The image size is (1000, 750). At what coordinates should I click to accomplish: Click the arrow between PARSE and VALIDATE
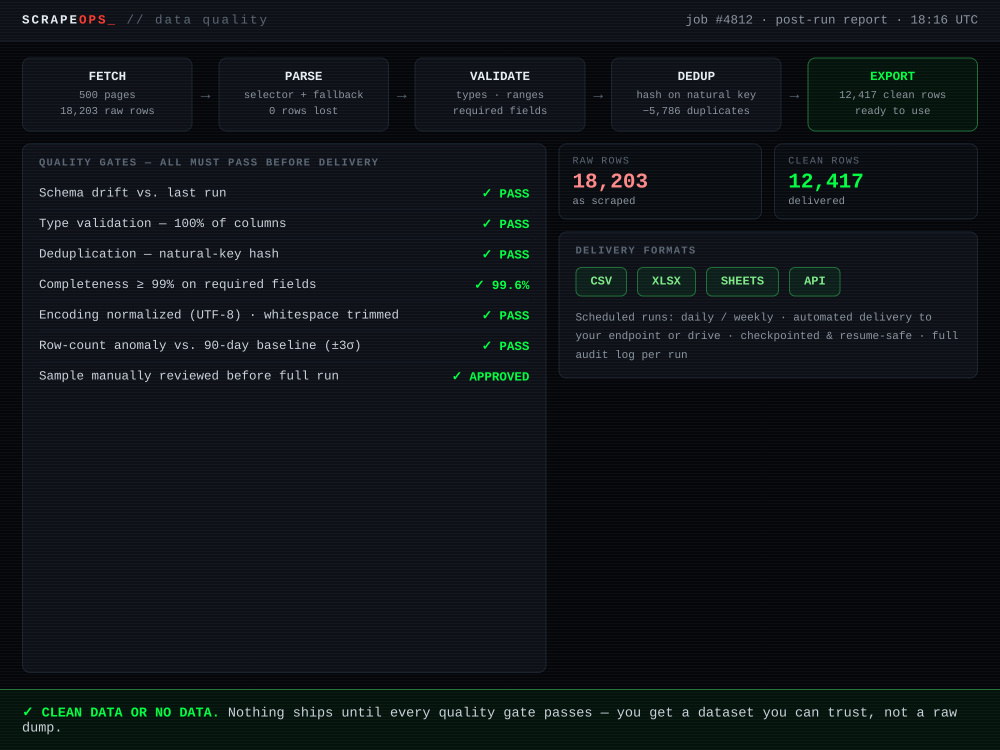[402, 96]
